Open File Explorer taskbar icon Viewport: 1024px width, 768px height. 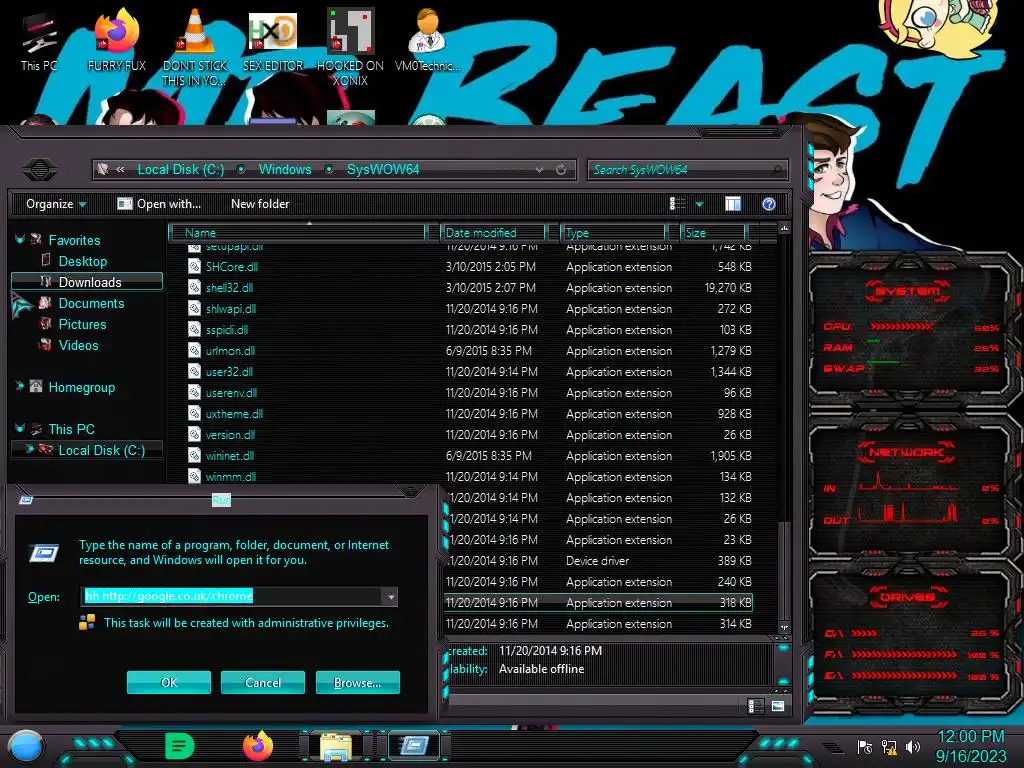pyautogui.click(x=336, y=746)
